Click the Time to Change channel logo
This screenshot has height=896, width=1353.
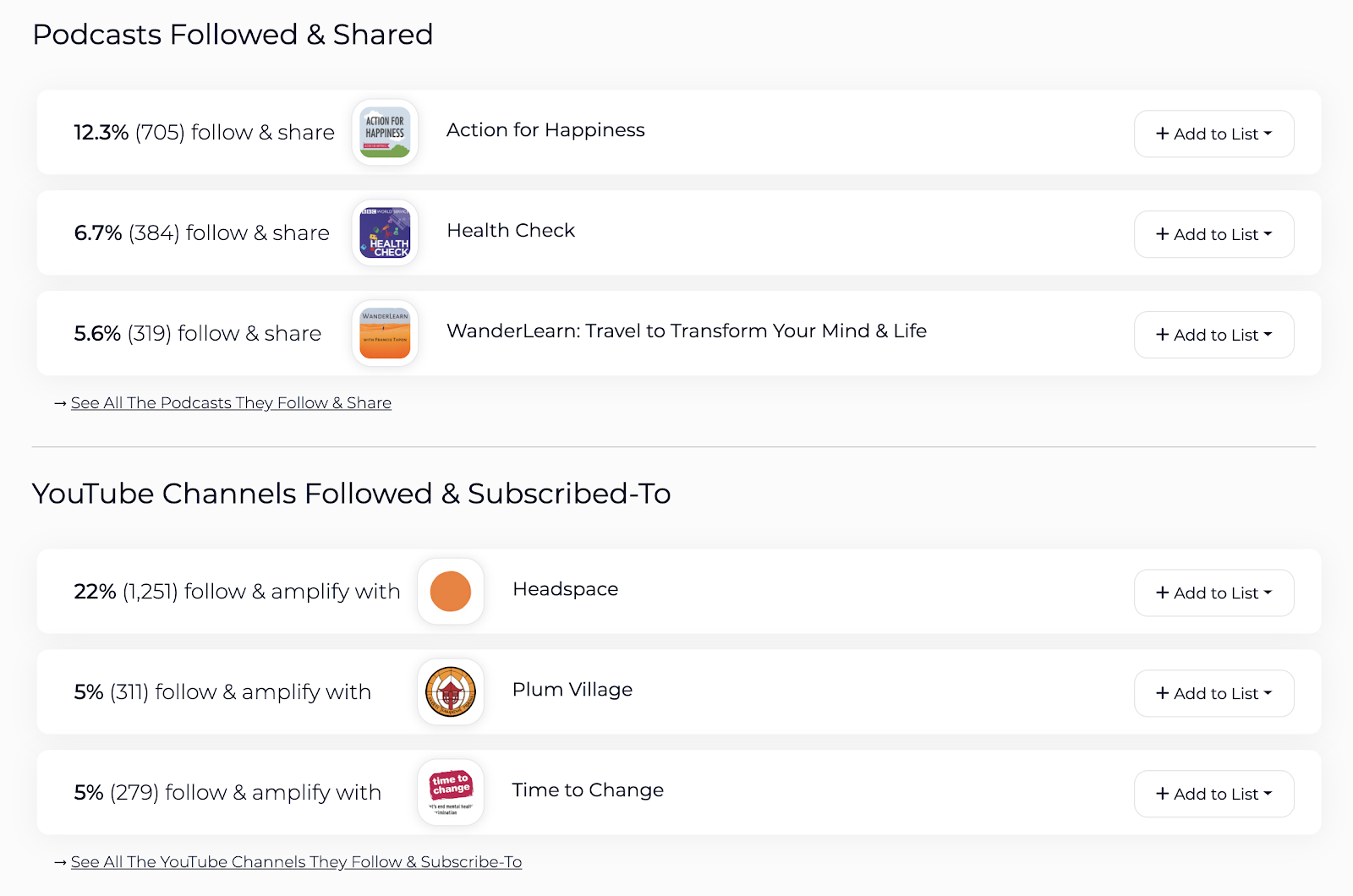point(451,792)
